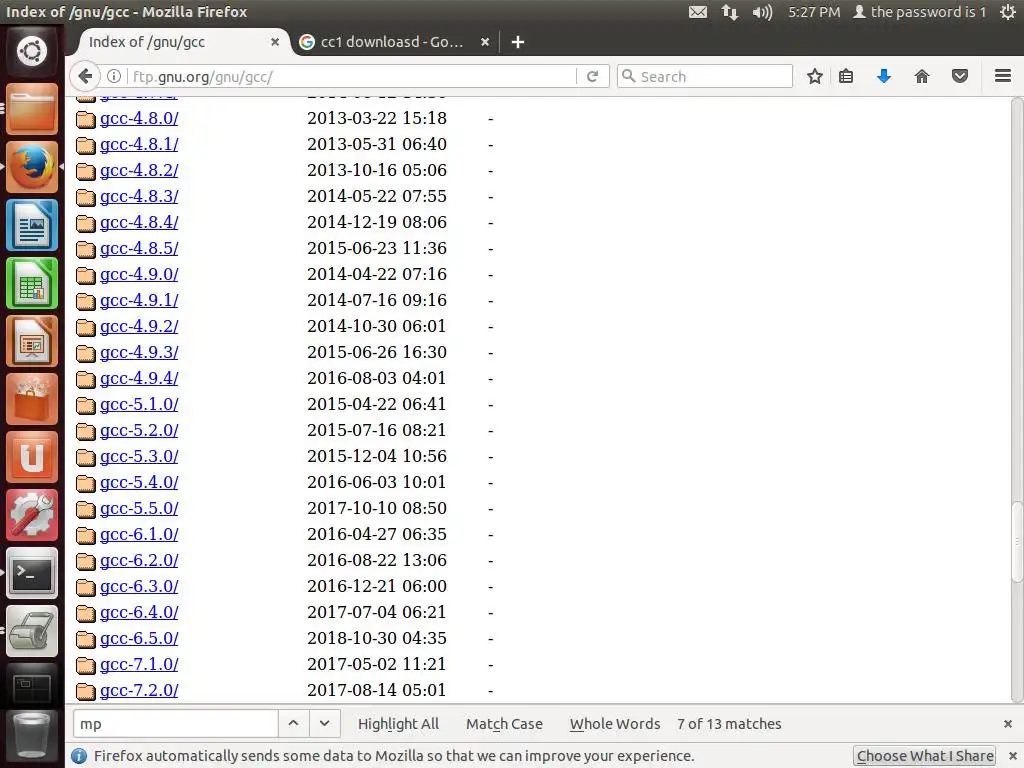Open Ubuntu One launcher icon
Screen dimensions: 1024x768
[31, 457]
